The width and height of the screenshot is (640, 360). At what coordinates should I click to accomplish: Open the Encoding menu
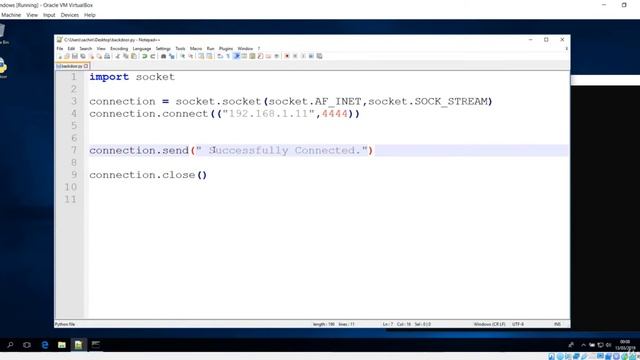tap(119, 49)
